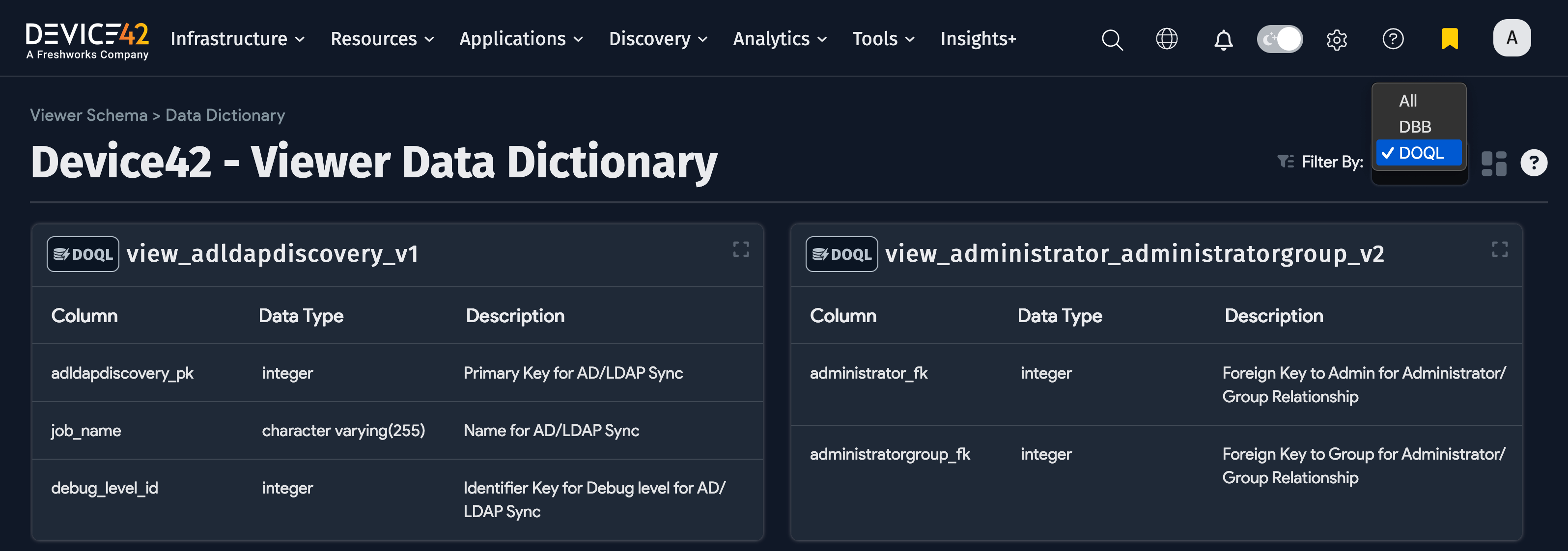1568x551 pixels.
Task: Open the search panel
Action: 1112,39
